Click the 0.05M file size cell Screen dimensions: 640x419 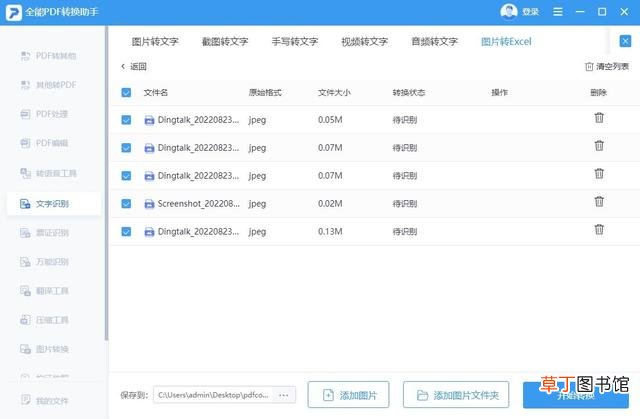point(330,120)
